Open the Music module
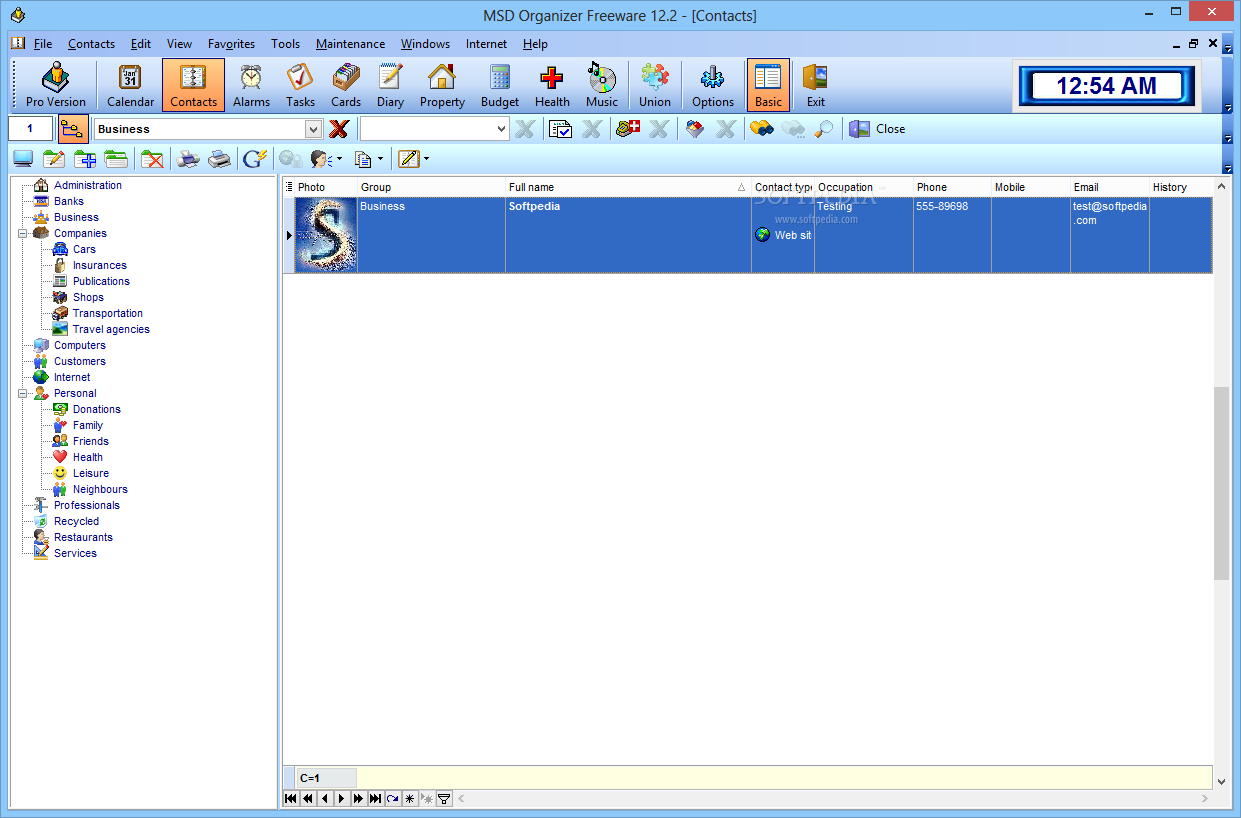Image resolution: width=1241 pixels, height=818 pixels. click(602, 85)
